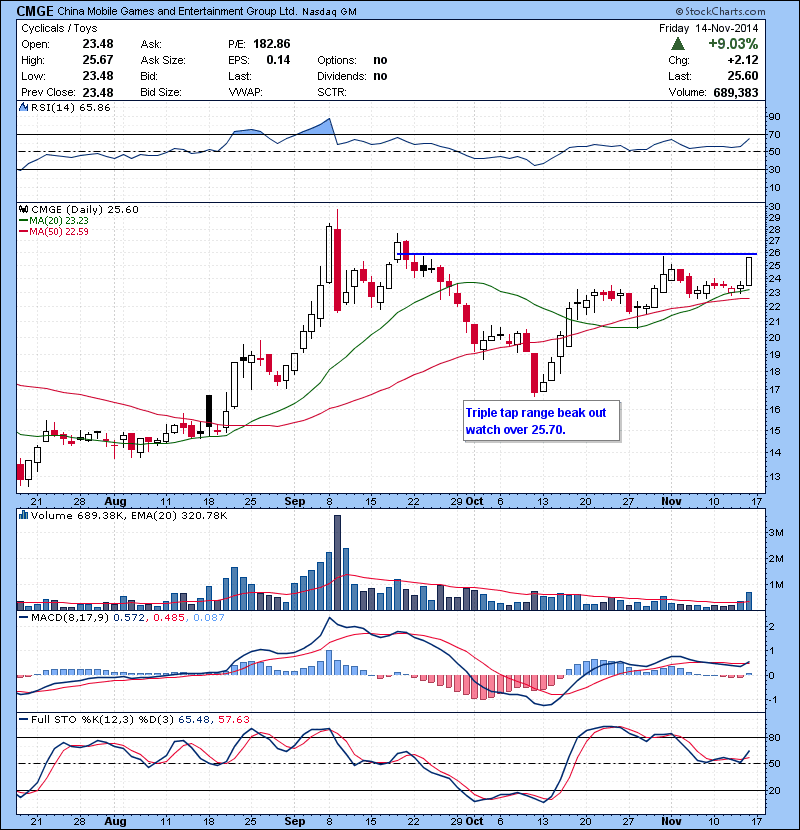The height and width of the screenshot is (830, 800).
Task: Click the +9.03% percent change value
Action: 733,44
